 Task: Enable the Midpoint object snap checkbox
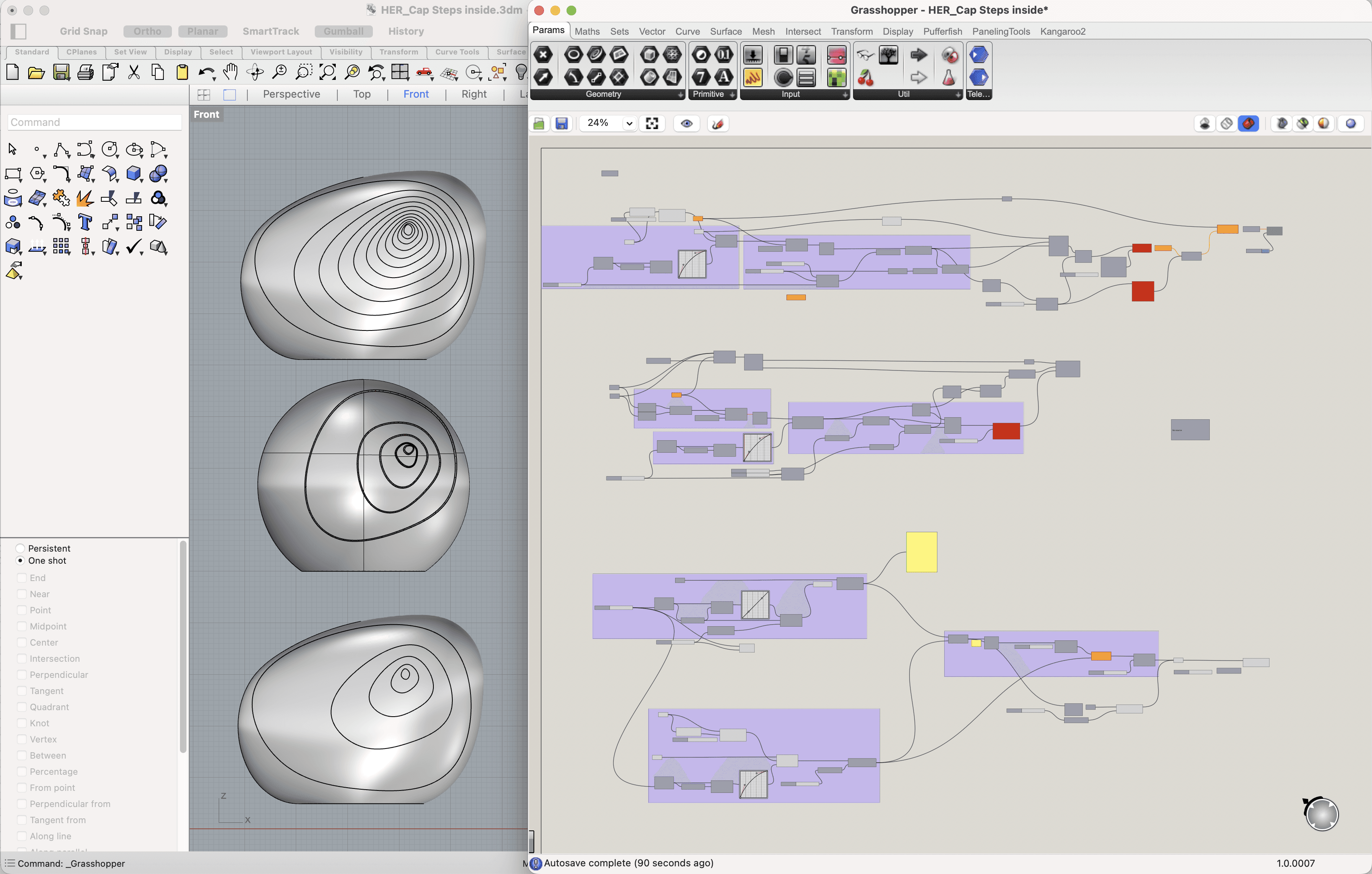coord(22,626)
